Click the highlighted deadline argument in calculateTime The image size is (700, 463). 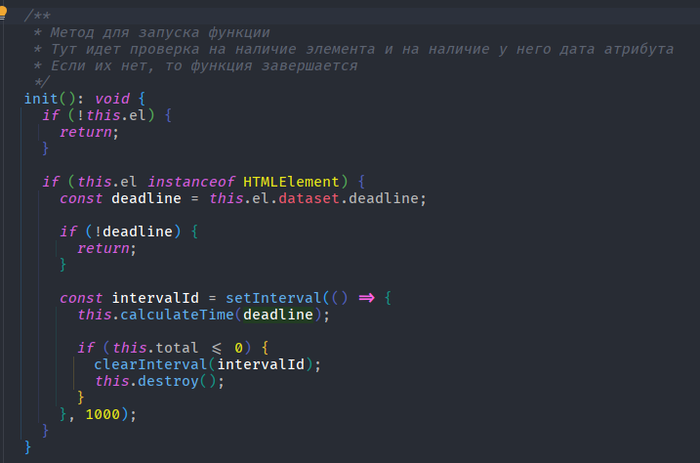coord(280,315)
